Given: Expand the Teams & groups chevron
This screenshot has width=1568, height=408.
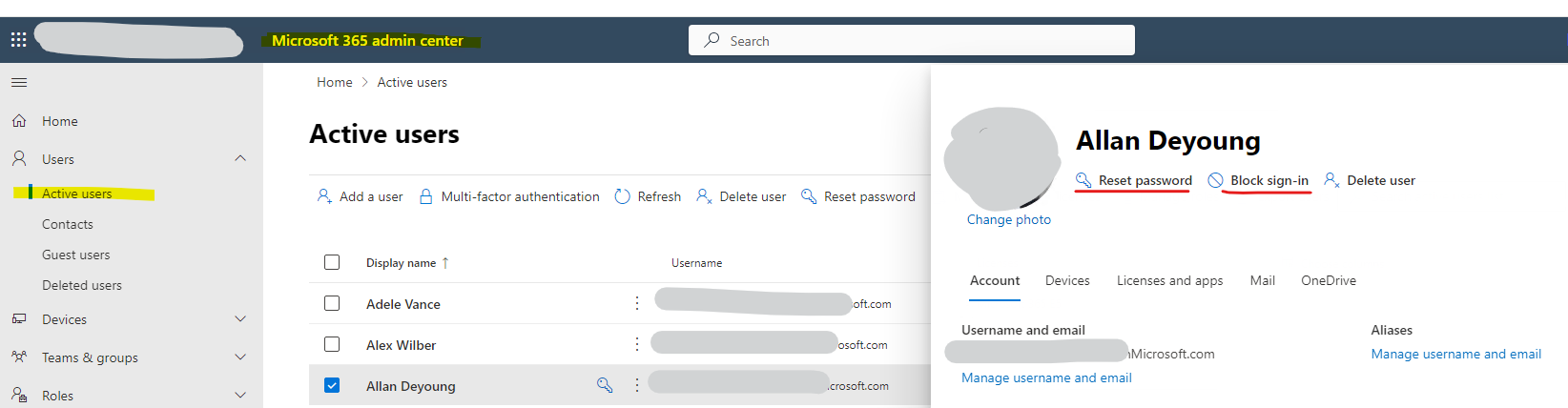Looking at the screenshot, I should point(240,357).
